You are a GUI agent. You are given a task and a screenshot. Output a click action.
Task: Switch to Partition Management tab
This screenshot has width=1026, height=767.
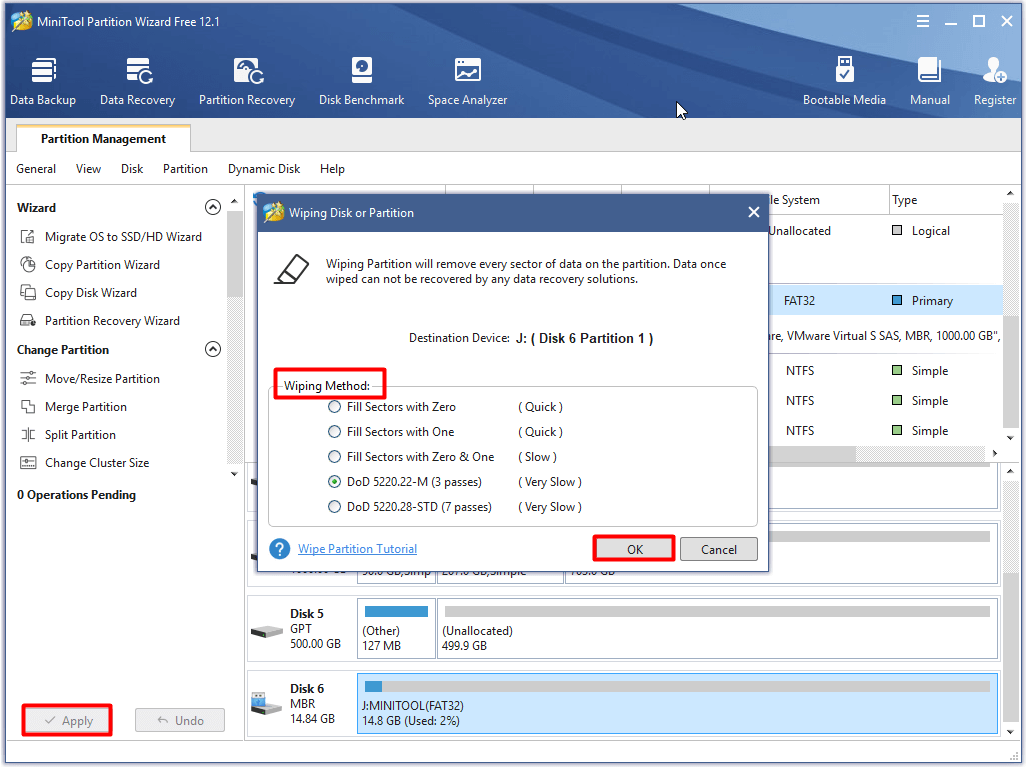pos(103,139)
